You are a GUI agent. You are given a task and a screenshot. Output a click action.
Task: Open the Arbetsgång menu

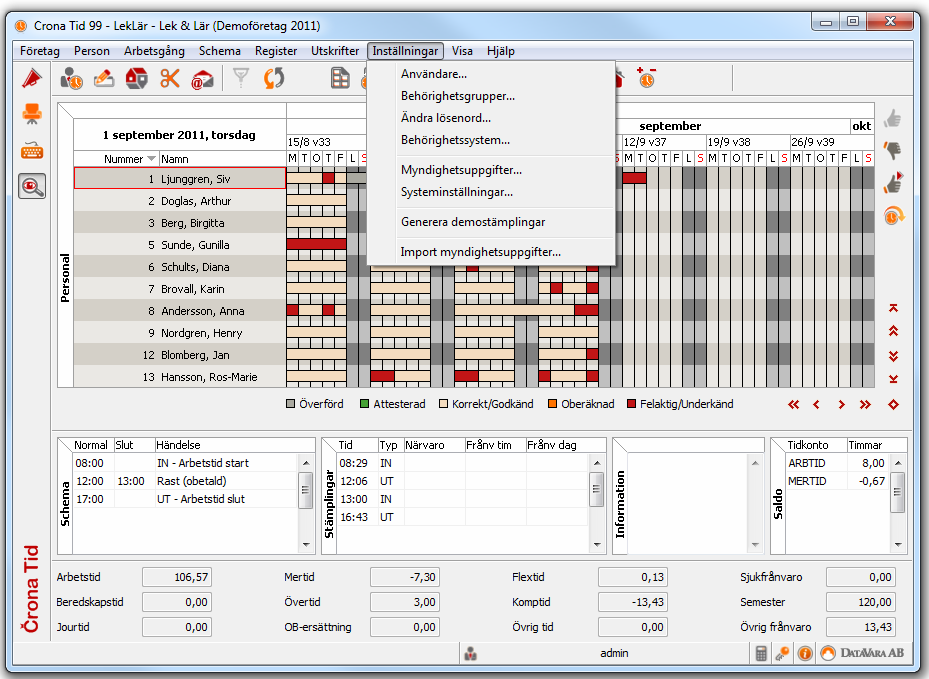click(x=154, y=51)
